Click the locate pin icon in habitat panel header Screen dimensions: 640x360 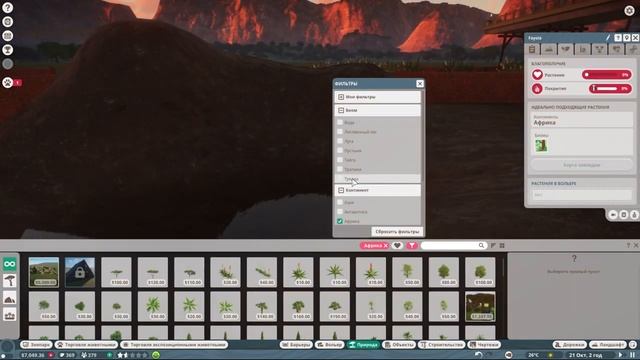pos(627,38)
